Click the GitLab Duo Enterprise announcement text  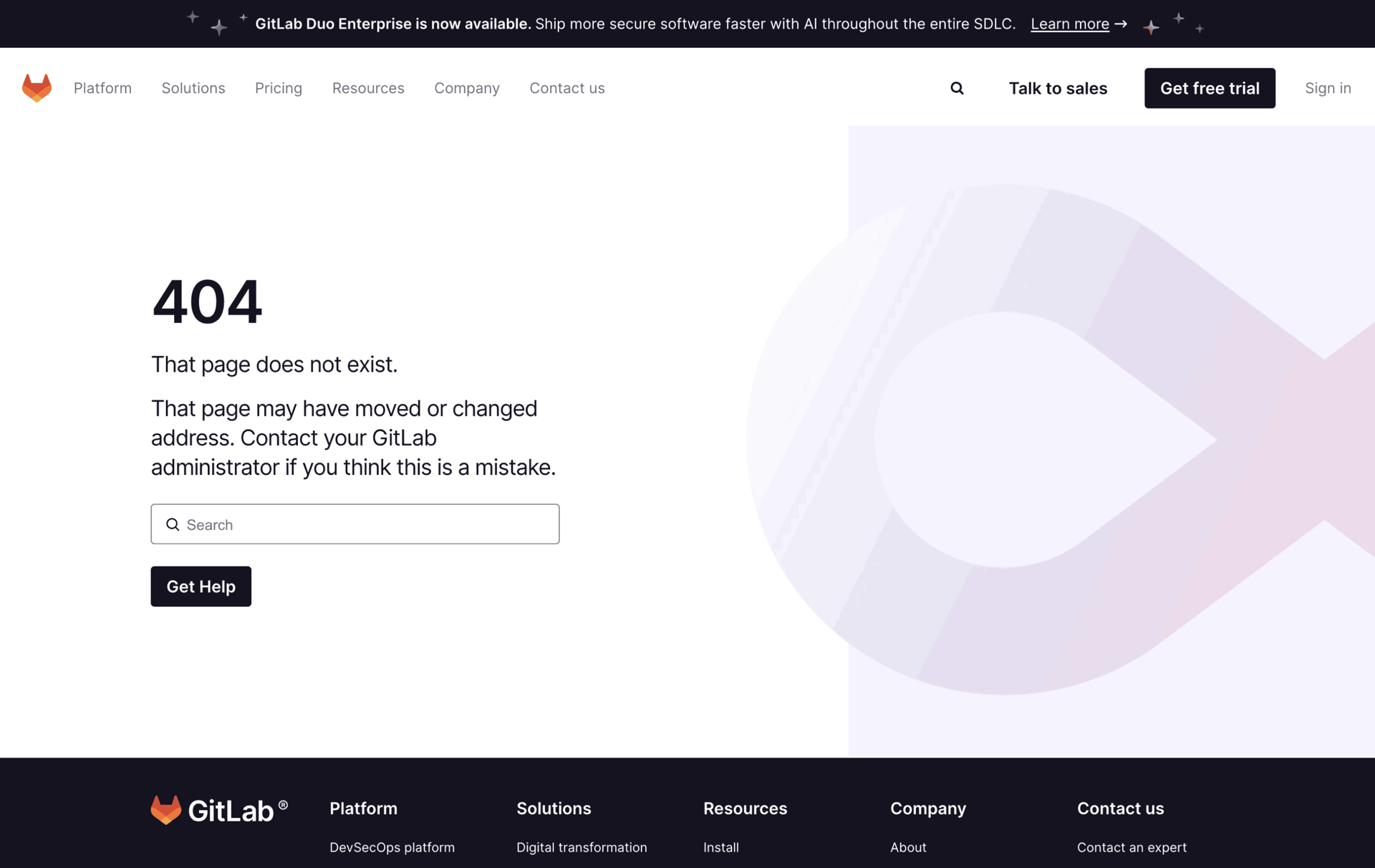635,24
